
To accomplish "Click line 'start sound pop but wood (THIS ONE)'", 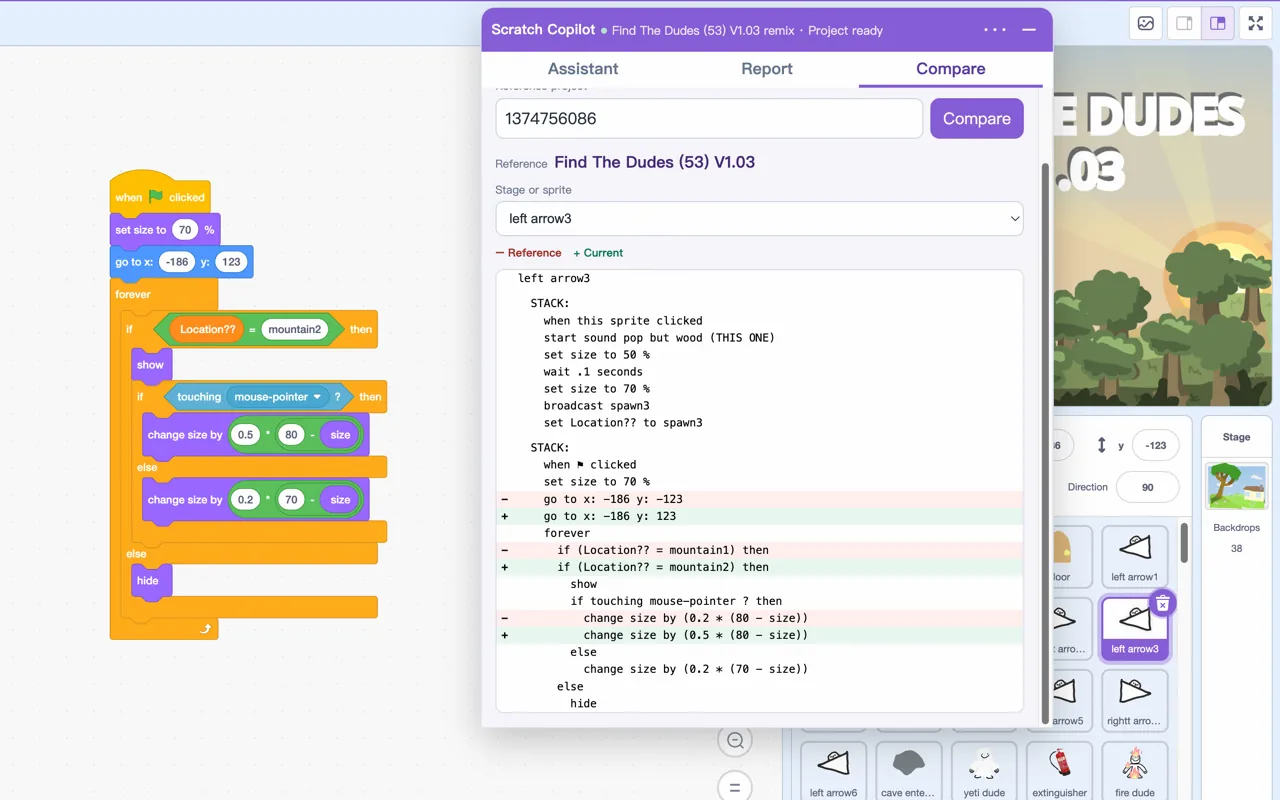I will pos(659,338).
